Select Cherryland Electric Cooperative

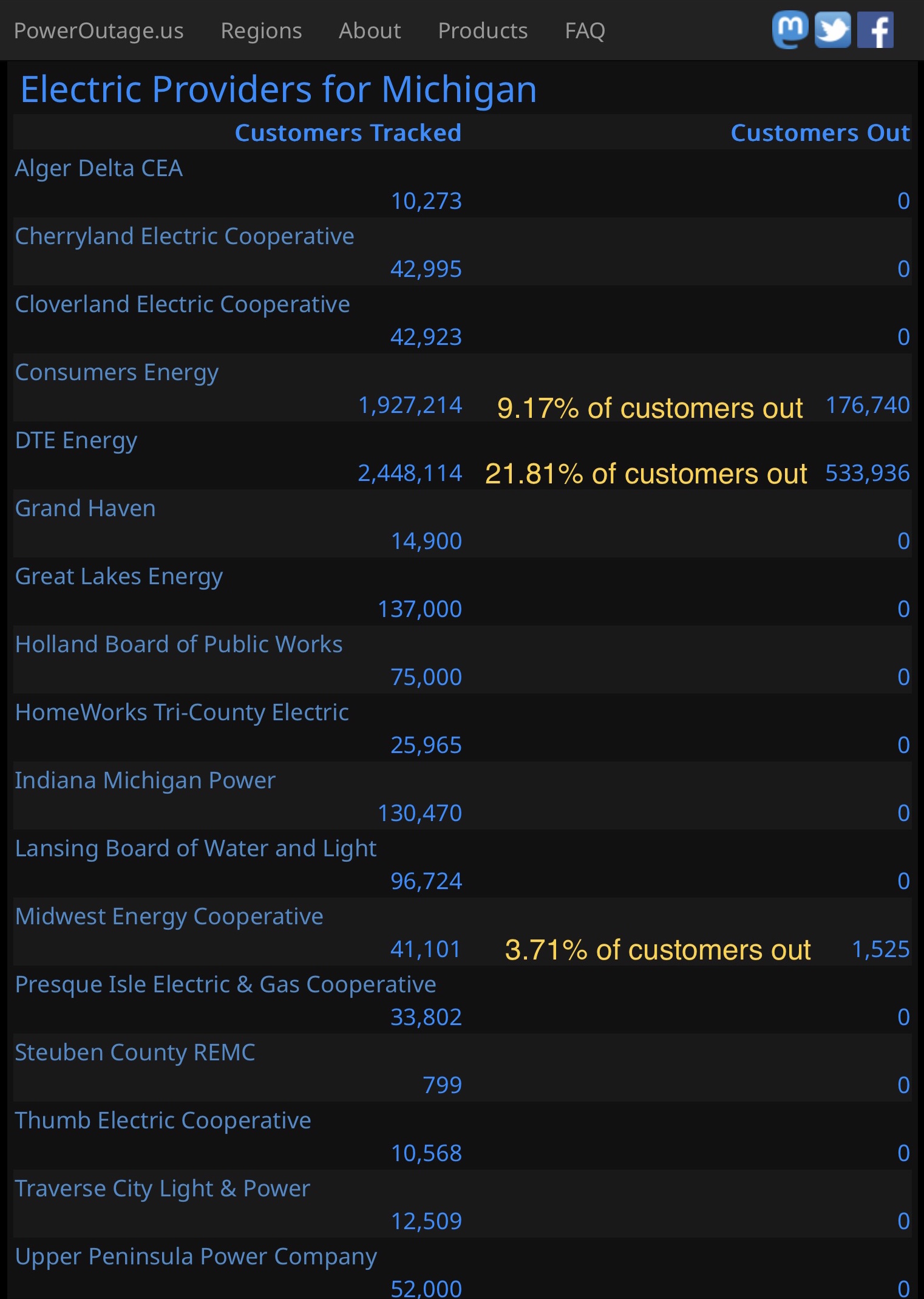(185, 236)
